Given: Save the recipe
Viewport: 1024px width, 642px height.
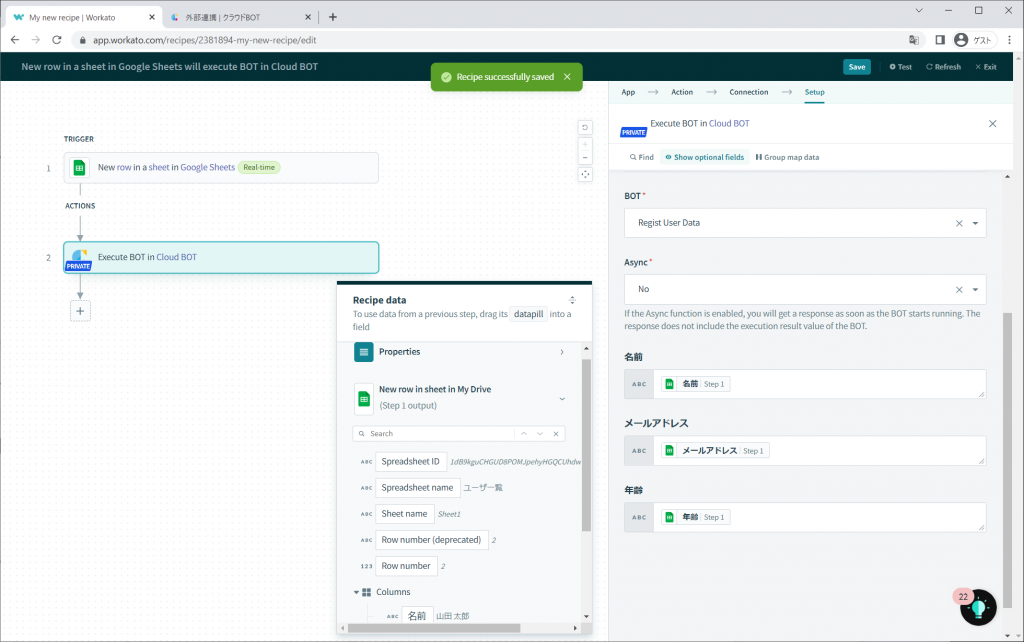Looking at the screenshot, I should [x=857, y=67].
